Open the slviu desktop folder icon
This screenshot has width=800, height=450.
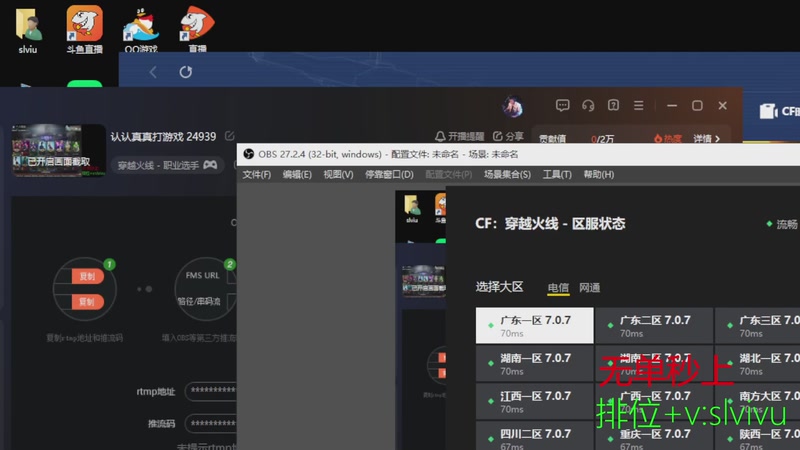tap(28, 30)
